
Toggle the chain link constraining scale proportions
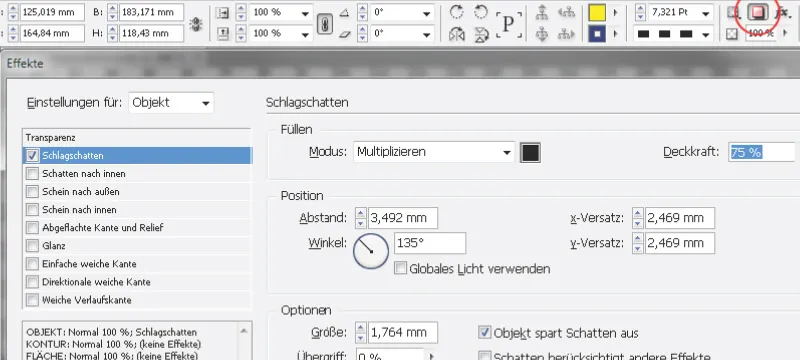point(324,23)
